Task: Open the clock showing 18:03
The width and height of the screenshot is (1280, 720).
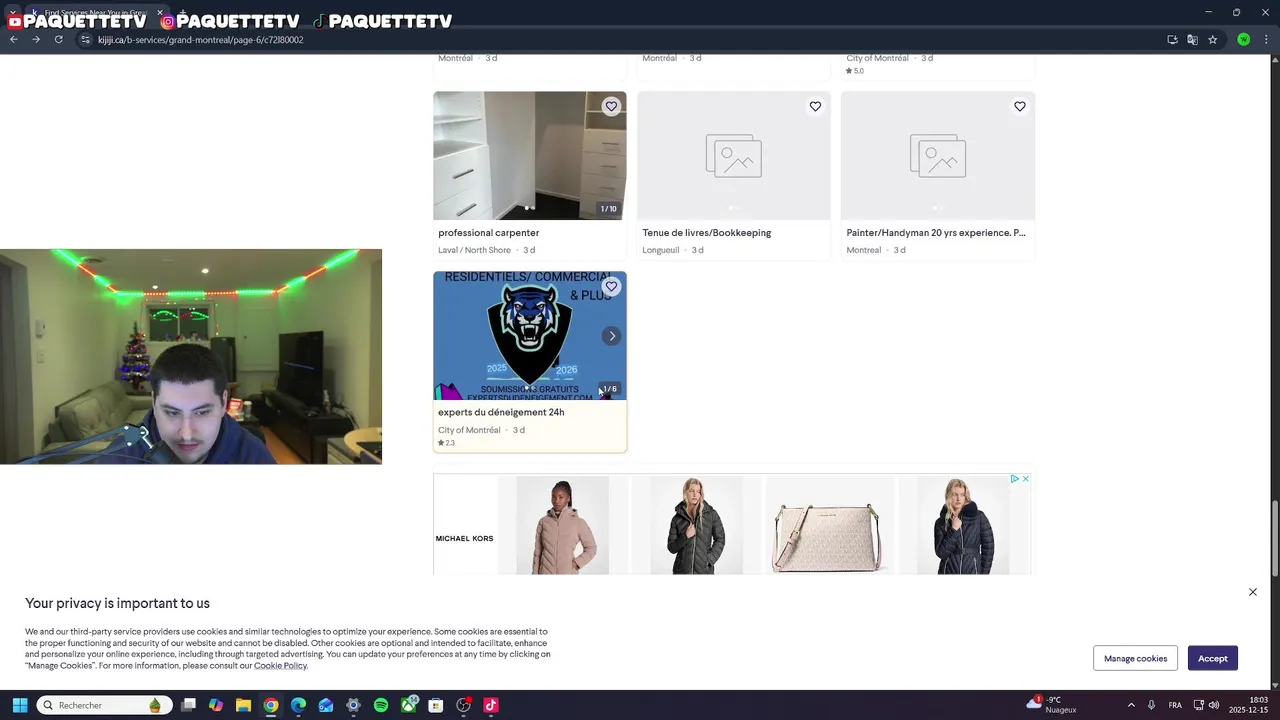Action: 1250,705
